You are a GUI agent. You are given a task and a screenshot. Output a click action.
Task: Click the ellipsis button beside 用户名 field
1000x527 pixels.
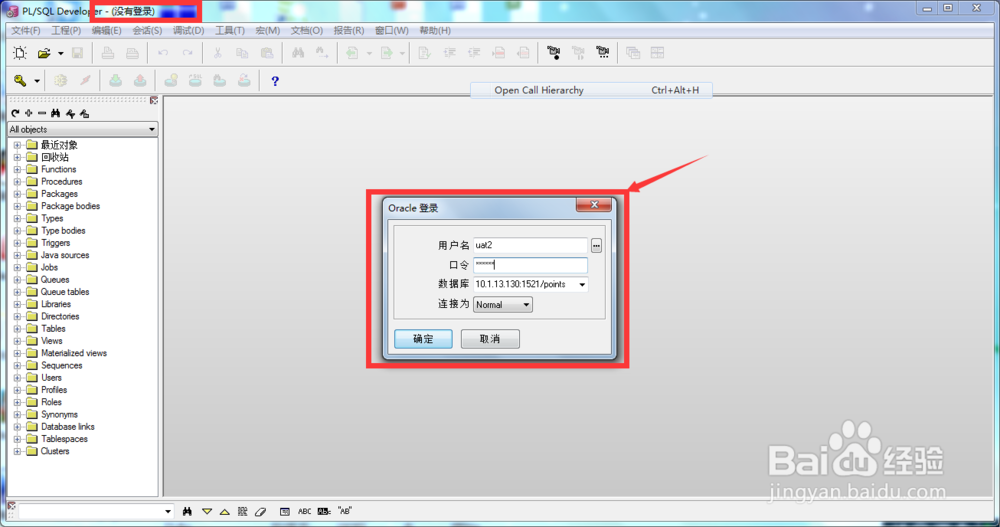[x=596, y=246]
